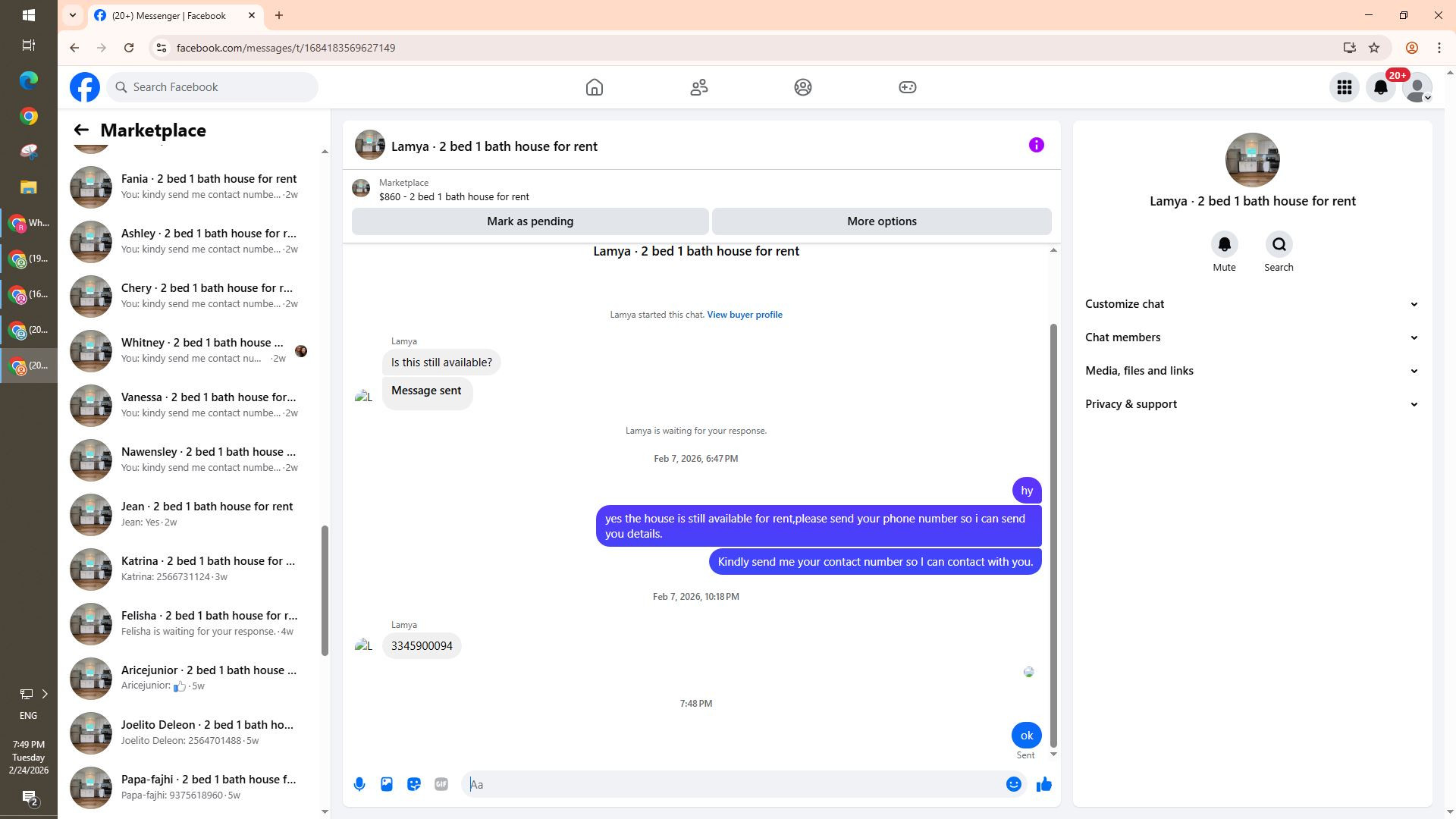1456x819 pixels.
Task: Open the Facebook menu grid icon
Action: pos(1345,87)
